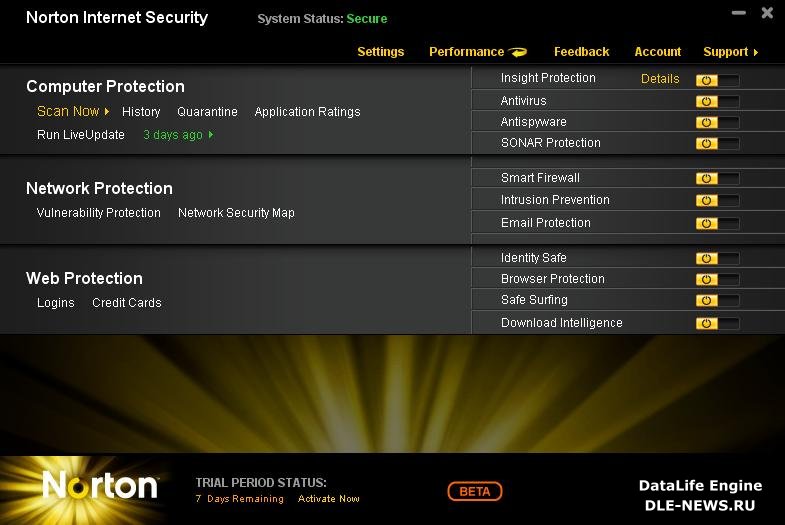Image resolution: width=785 pixels, height=525 pixels.
Task: Expand the Support menu arrow
Action: tap(755, 52)
